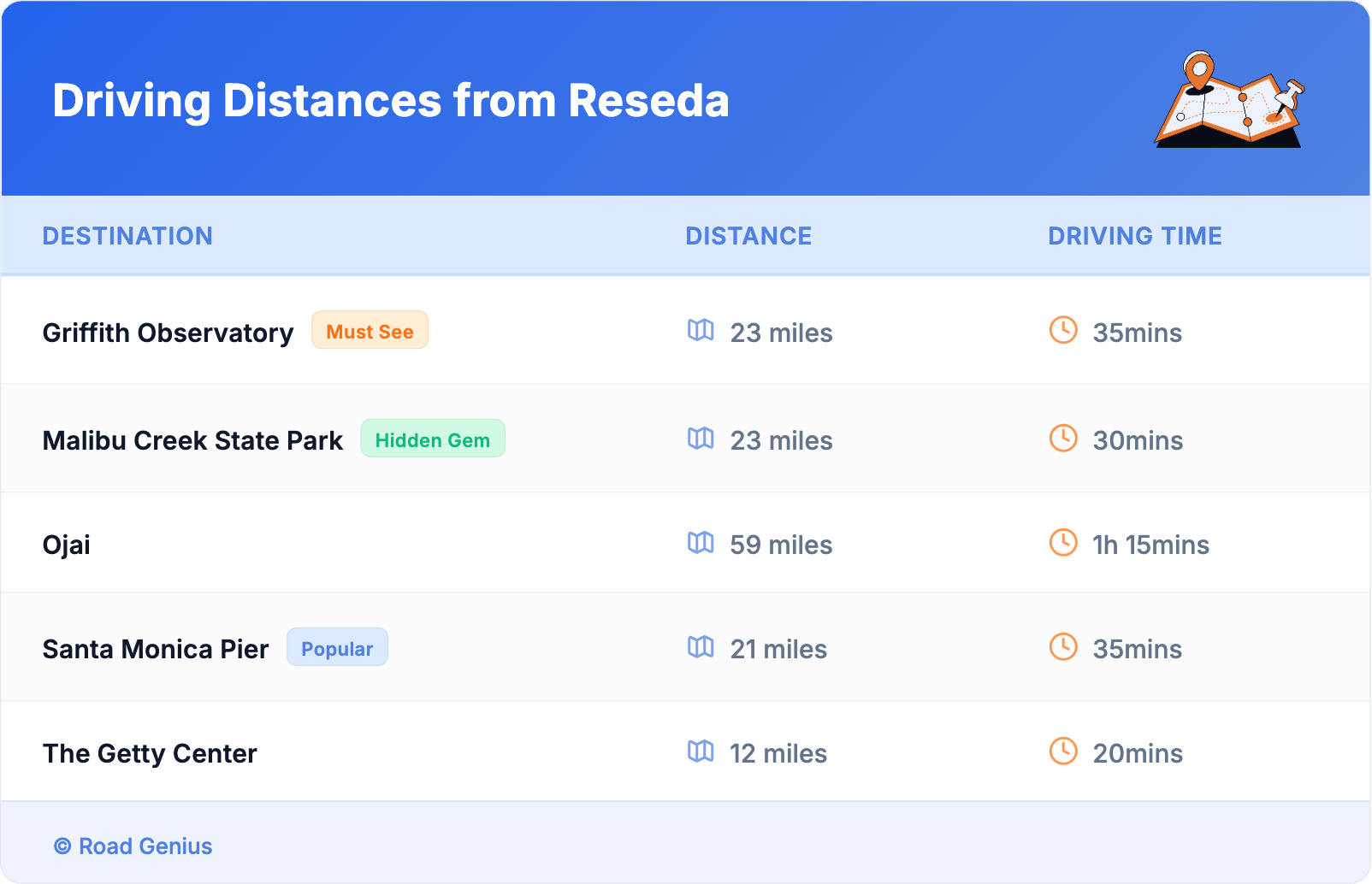This screenshot has width=1372, height=884.
Task: Click the map icon in the Griffith Observatory row
Action: point(701,331)
